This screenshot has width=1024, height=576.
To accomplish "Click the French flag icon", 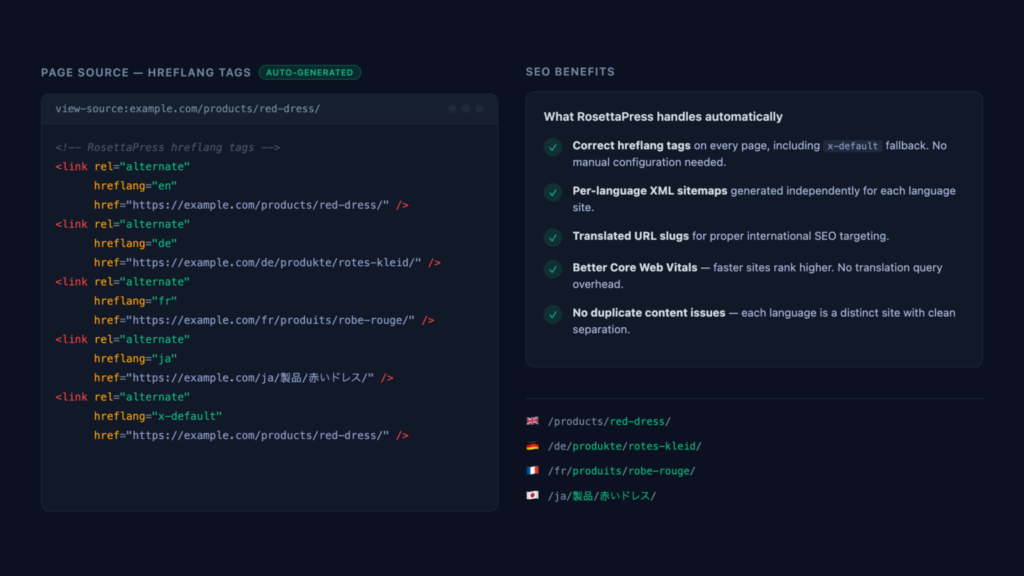I will tap(532, 471).
